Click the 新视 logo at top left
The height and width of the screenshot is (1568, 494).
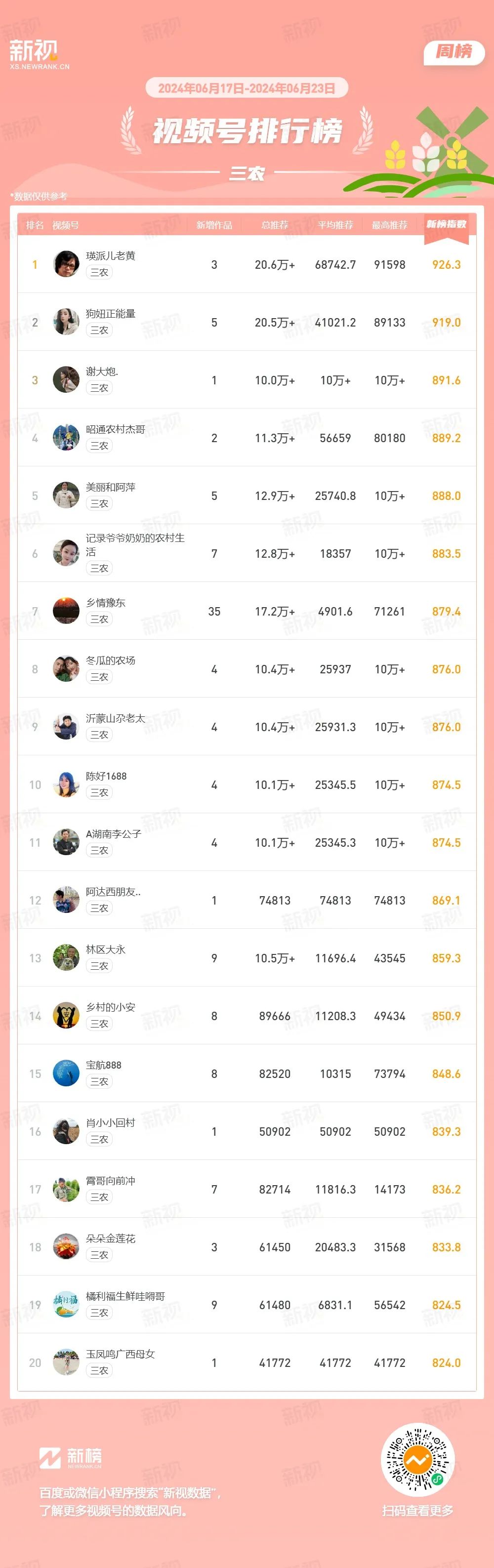pyautogui.click(x=39, y=54)
